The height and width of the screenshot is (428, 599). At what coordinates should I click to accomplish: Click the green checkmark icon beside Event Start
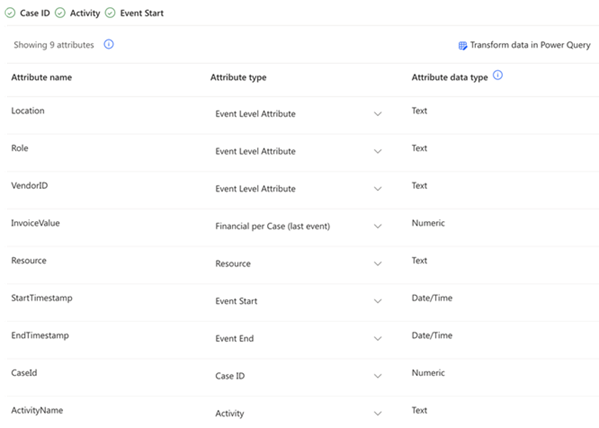(x=110, y=13)
